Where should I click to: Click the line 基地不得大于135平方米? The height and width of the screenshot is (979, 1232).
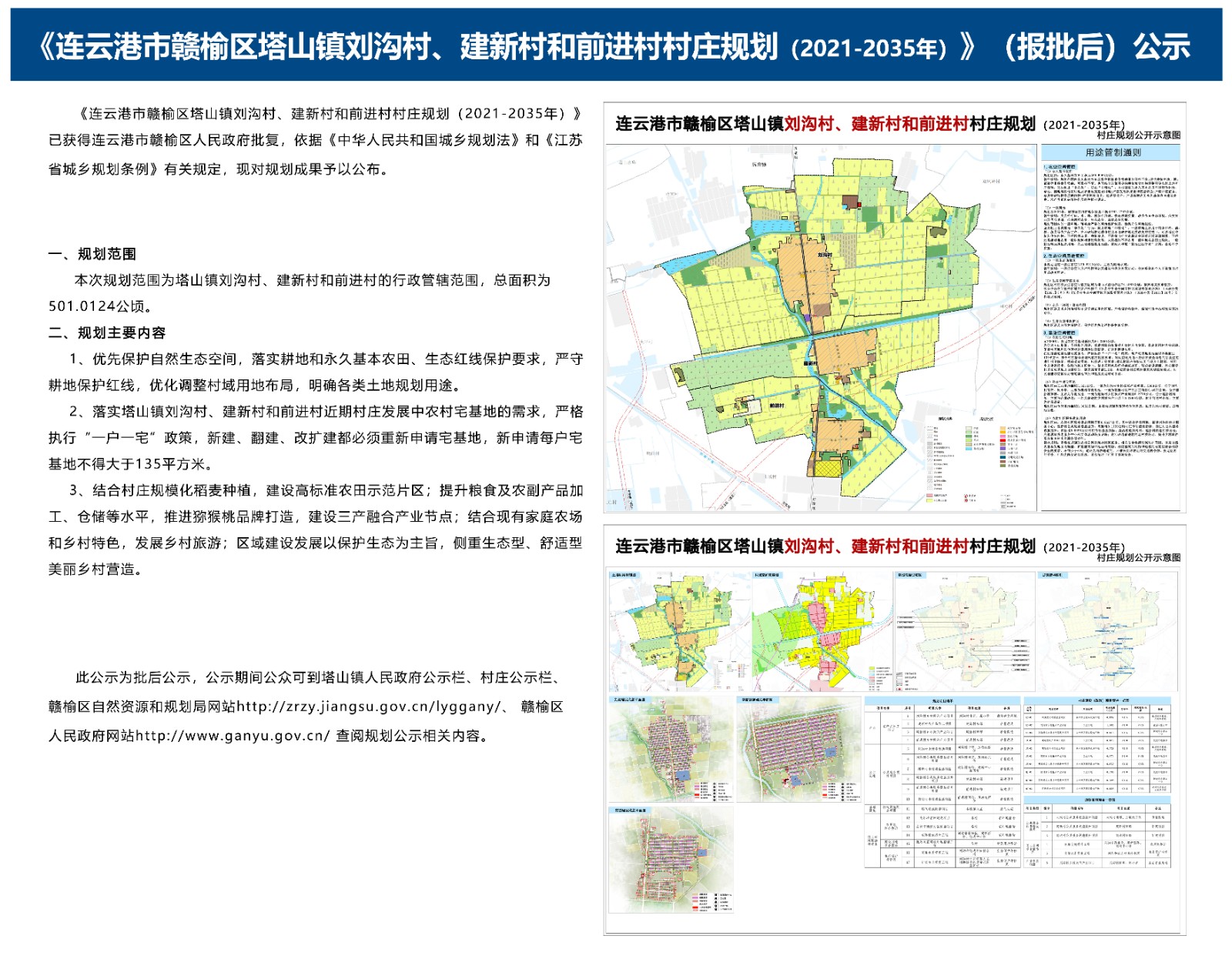pyautogui.click(x=131, y=464)
